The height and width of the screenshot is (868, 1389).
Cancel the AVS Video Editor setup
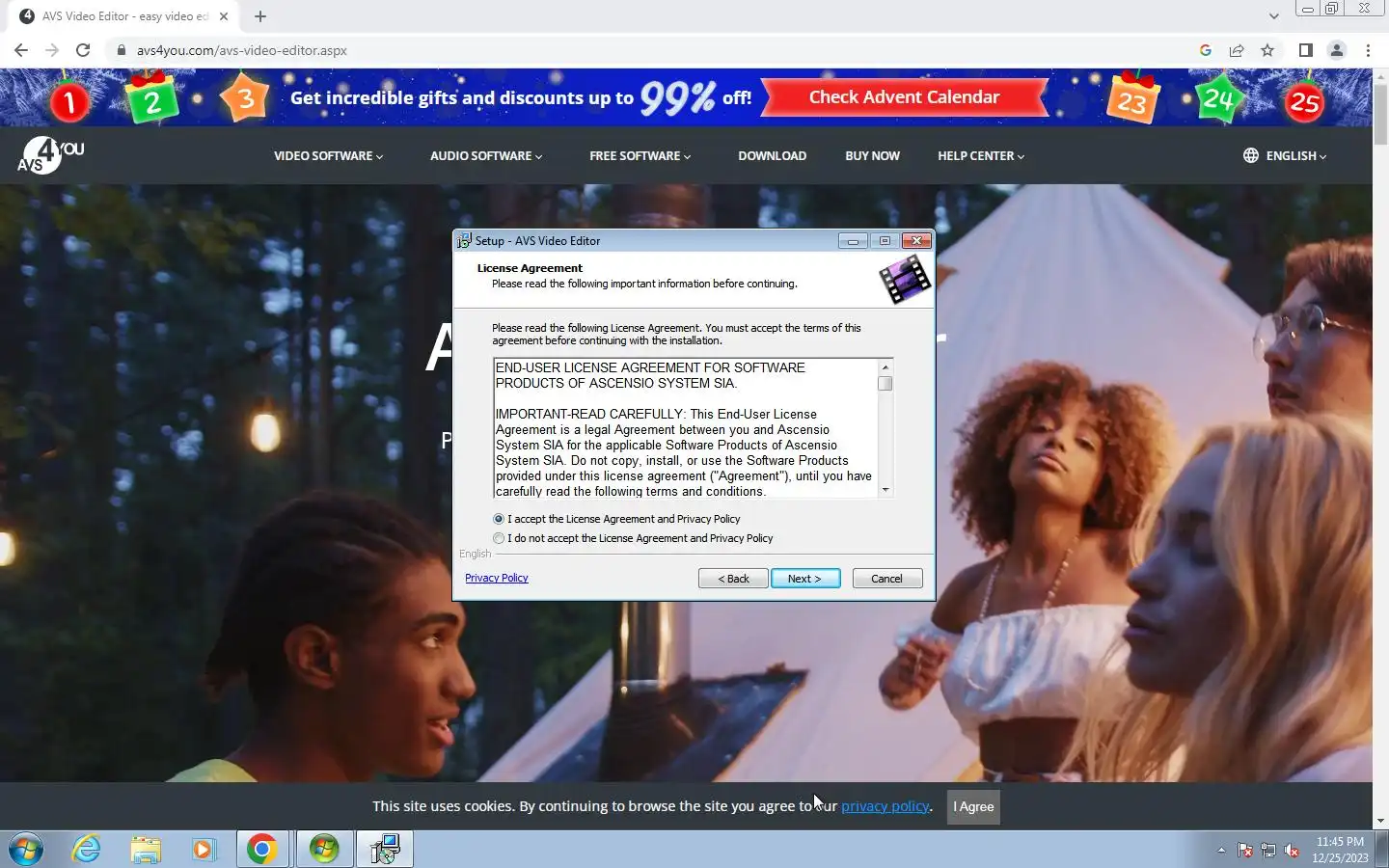(x=887, y=579)
